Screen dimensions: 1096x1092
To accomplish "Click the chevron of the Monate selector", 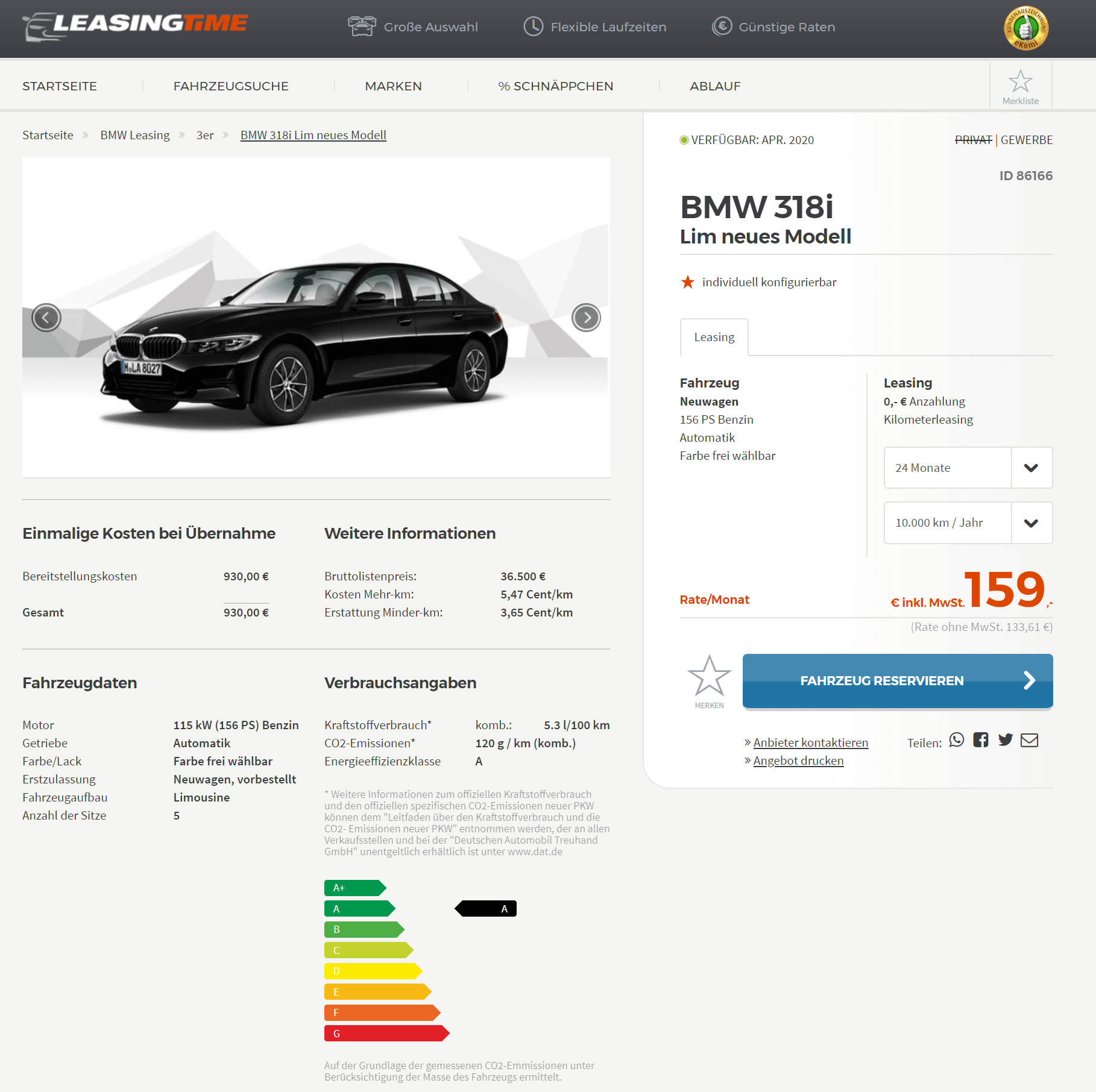I will [x=1031, y=468].
